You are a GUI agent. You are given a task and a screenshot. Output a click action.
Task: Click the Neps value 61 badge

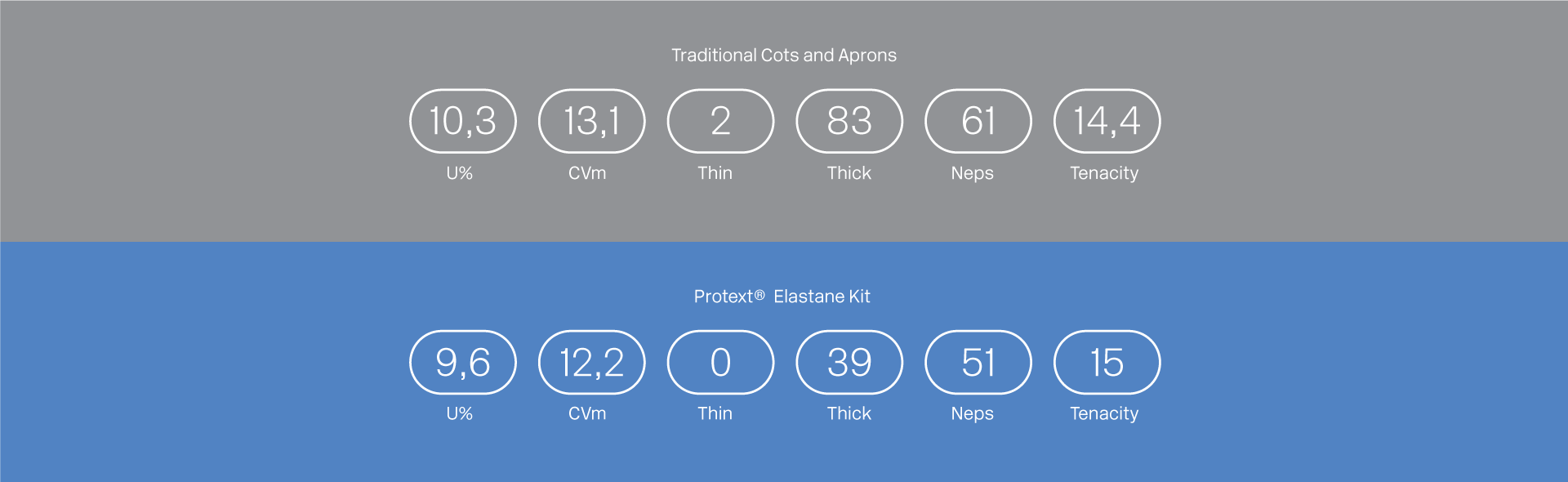978,121
